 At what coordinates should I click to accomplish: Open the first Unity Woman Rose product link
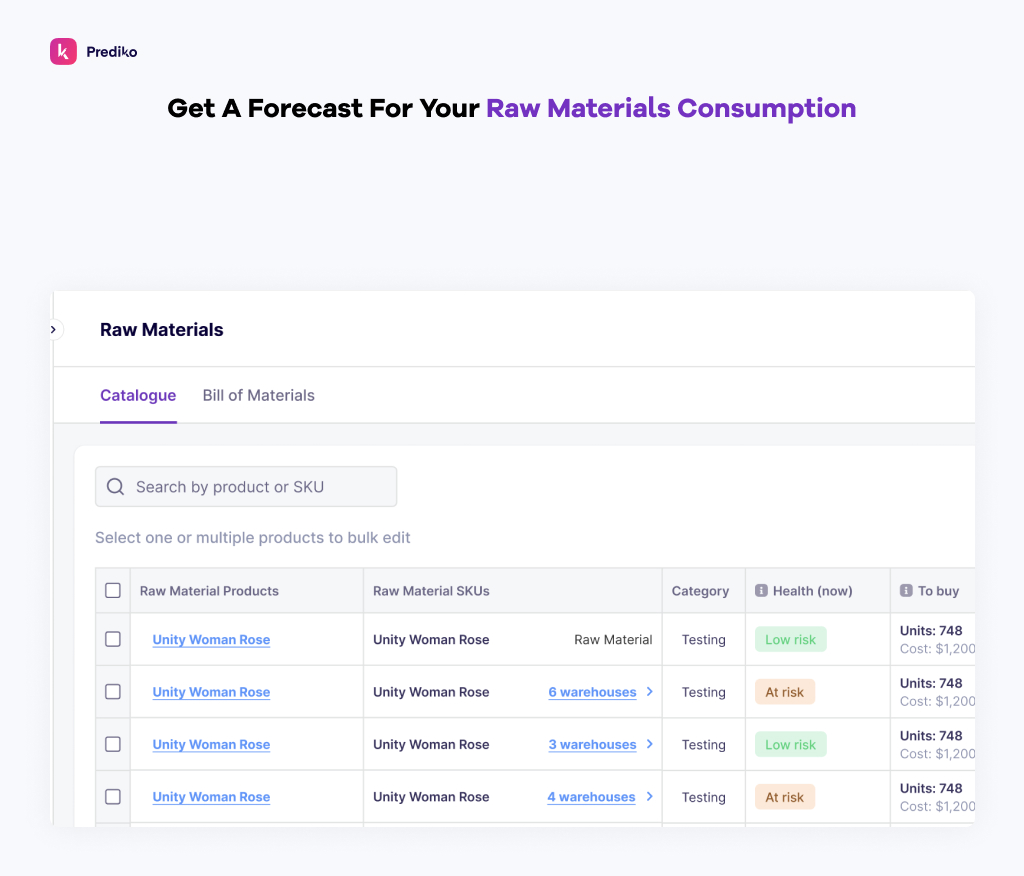211,640
